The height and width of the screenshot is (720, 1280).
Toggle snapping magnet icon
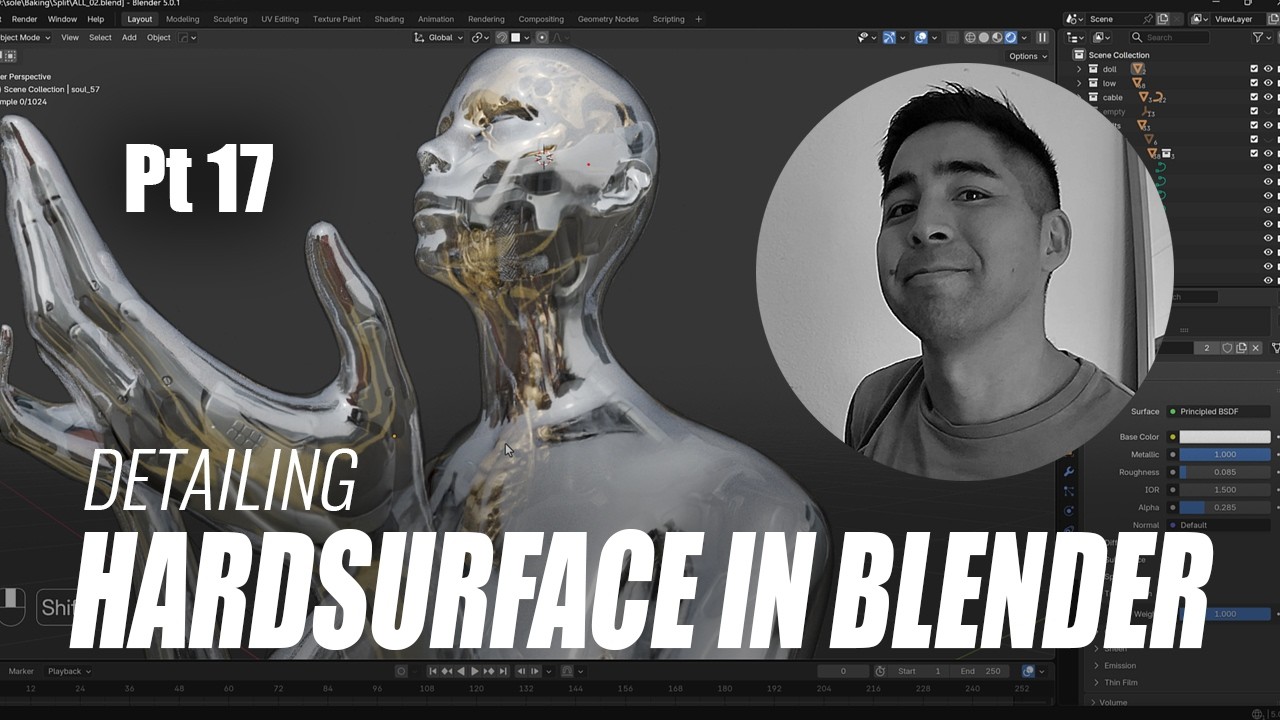502,38
